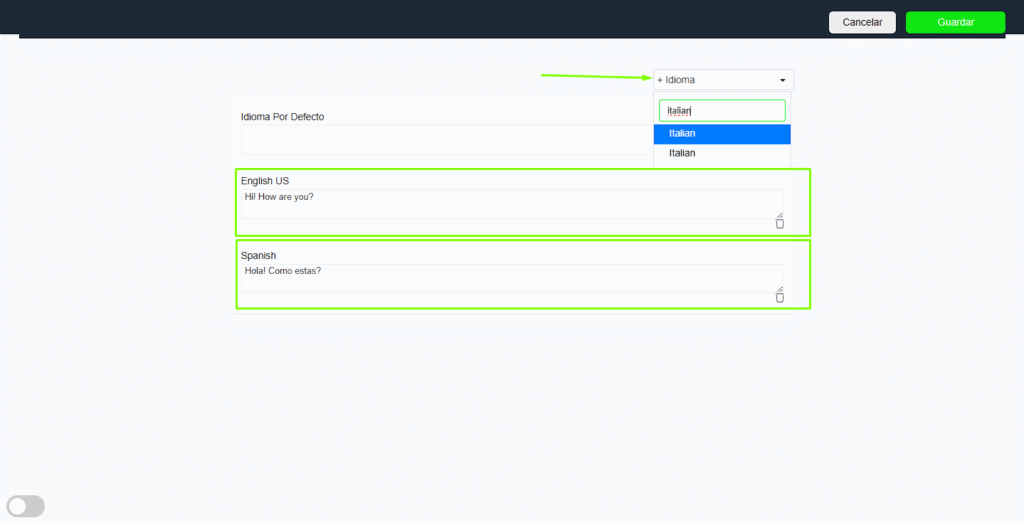Delete the Spanish translation with trash icon
The height and width of the screenshot is (523, 1024).
(x=780, y=297)
